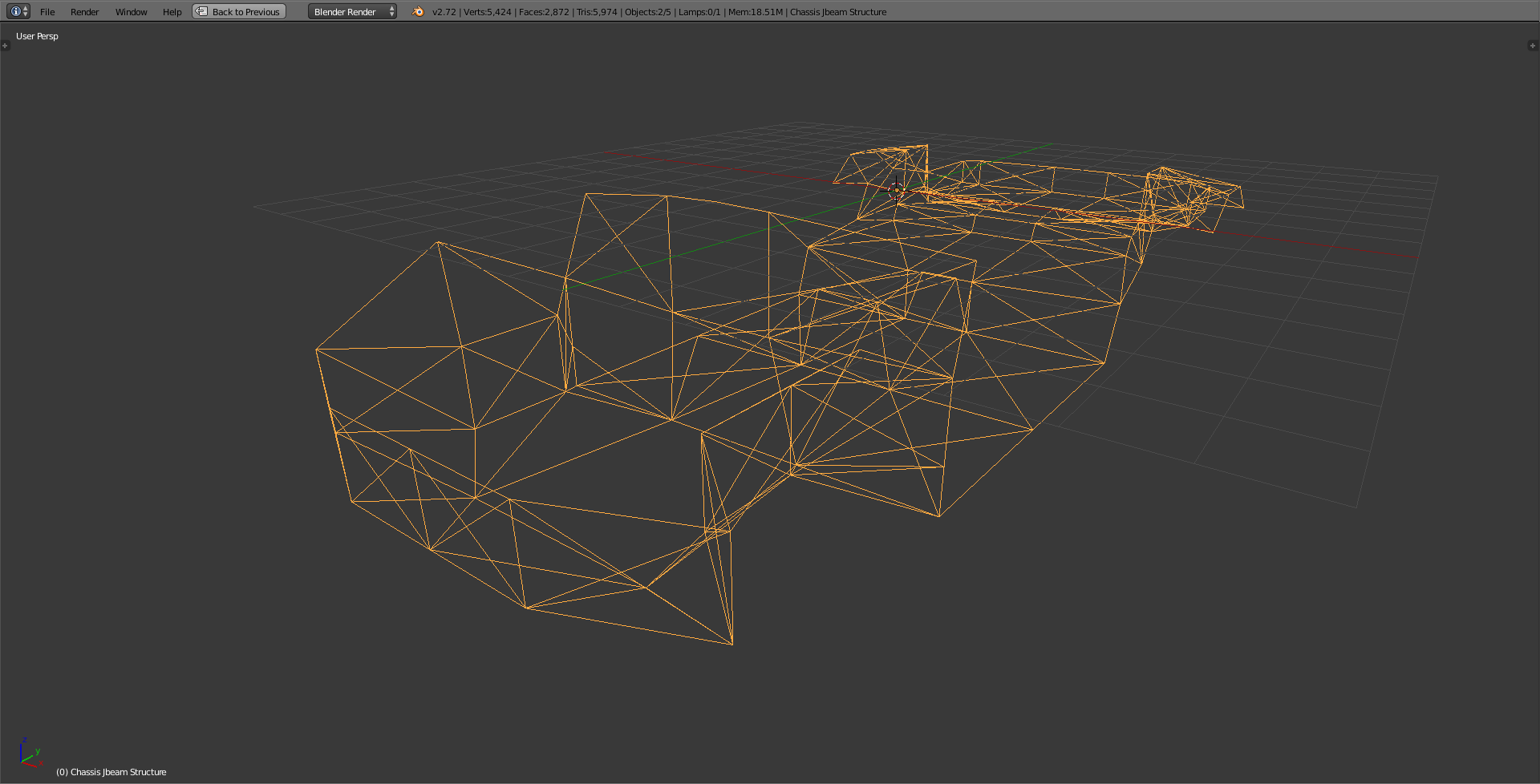Open the Render menu

(x=84, y=12)
